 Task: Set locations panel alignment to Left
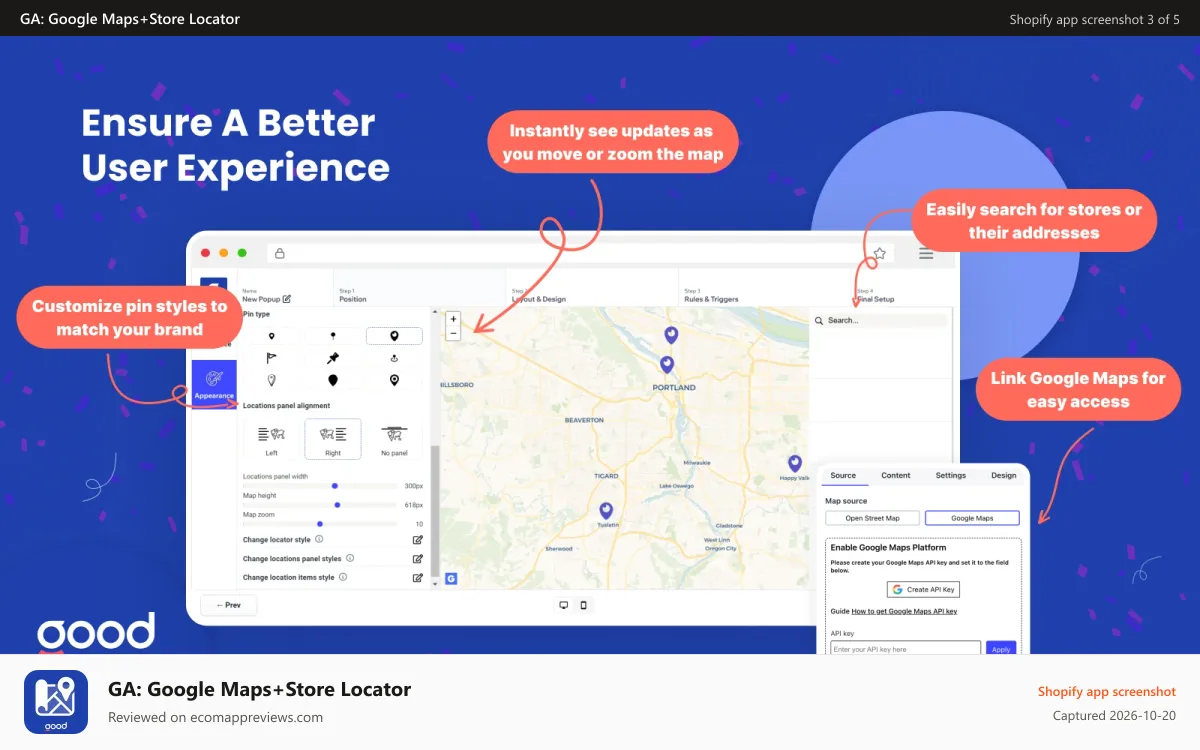(x=272, y=439)
